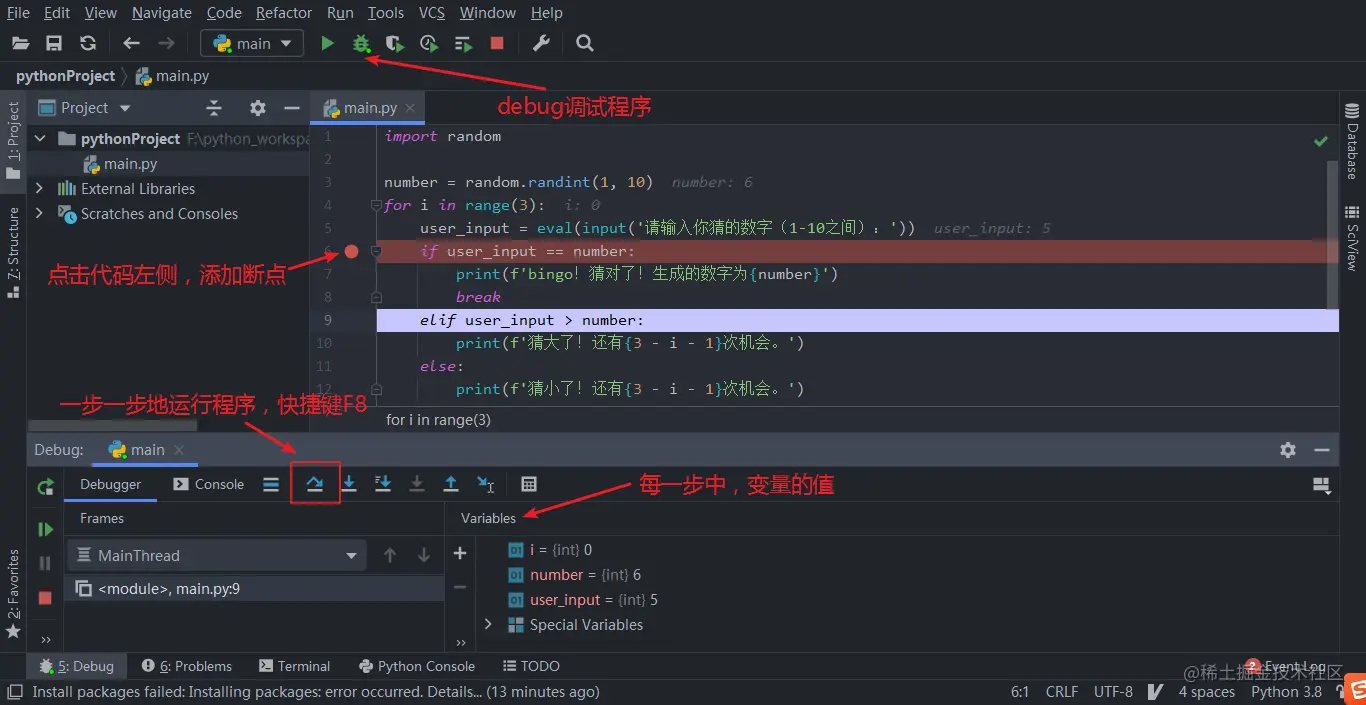Click the Rerun main debug icon

pos(45,487)
